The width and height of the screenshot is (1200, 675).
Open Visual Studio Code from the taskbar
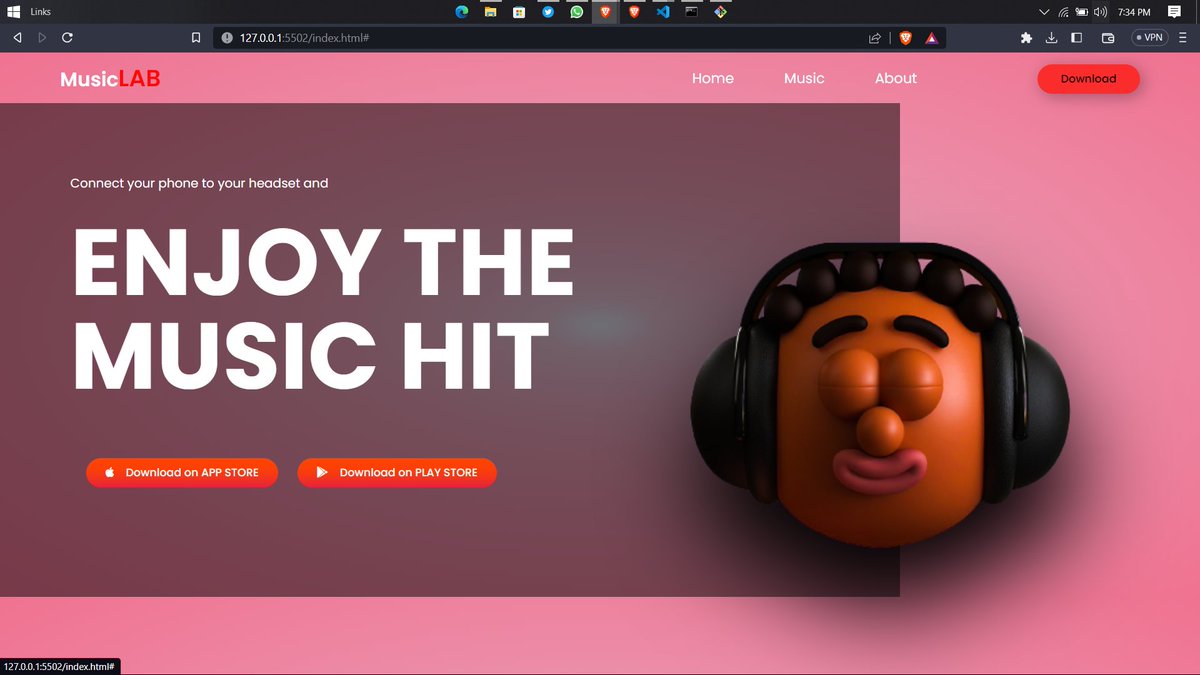[662, 11]
